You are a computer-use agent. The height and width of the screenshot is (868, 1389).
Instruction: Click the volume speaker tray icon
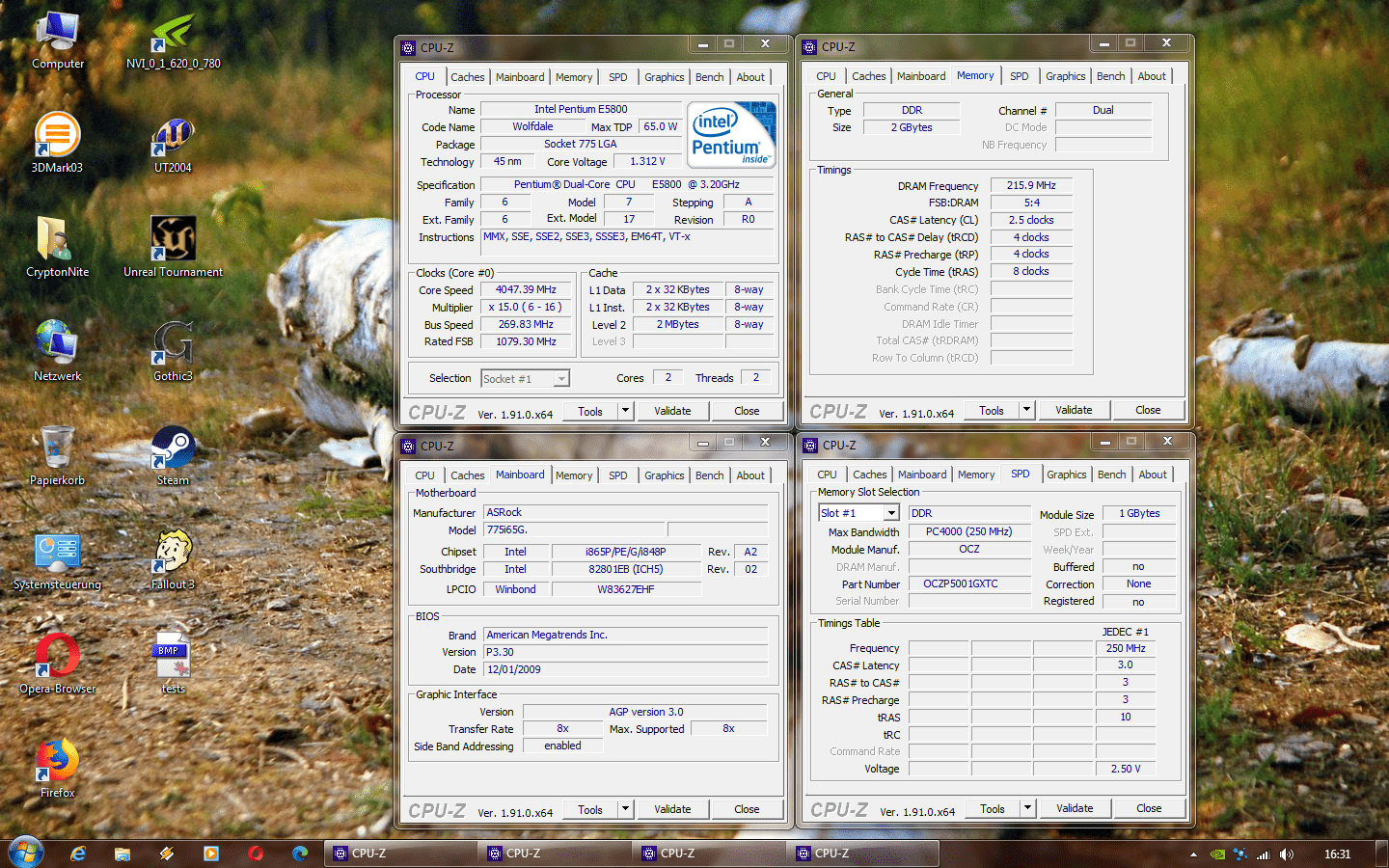(x=1286, y=854)
